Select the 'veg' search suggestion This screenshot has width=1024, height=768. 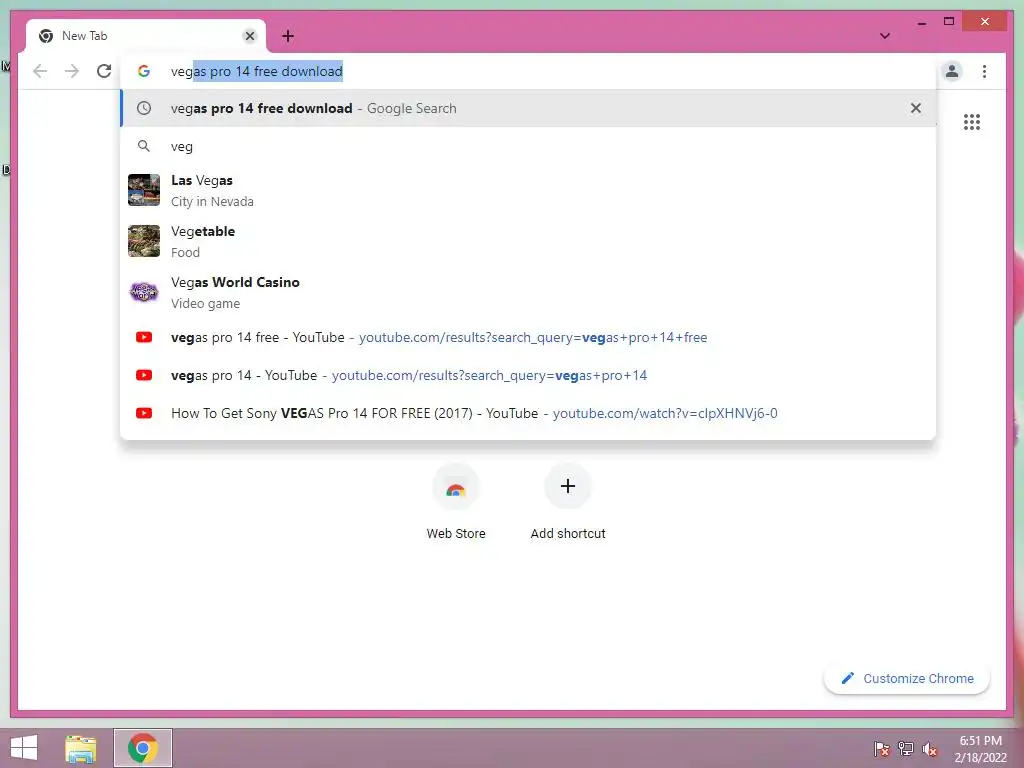[528, 146]
